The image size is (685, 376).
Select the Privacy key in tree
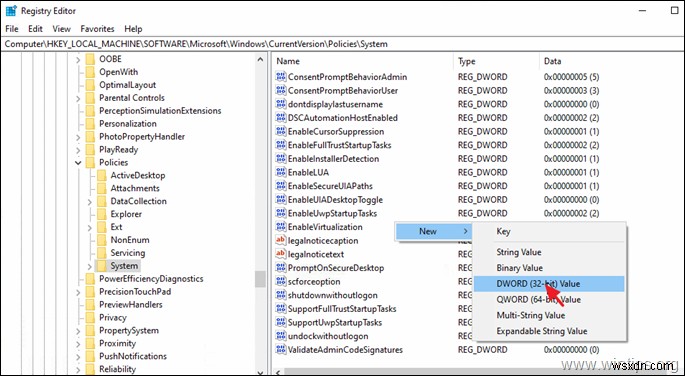click(x=112, y=317)
